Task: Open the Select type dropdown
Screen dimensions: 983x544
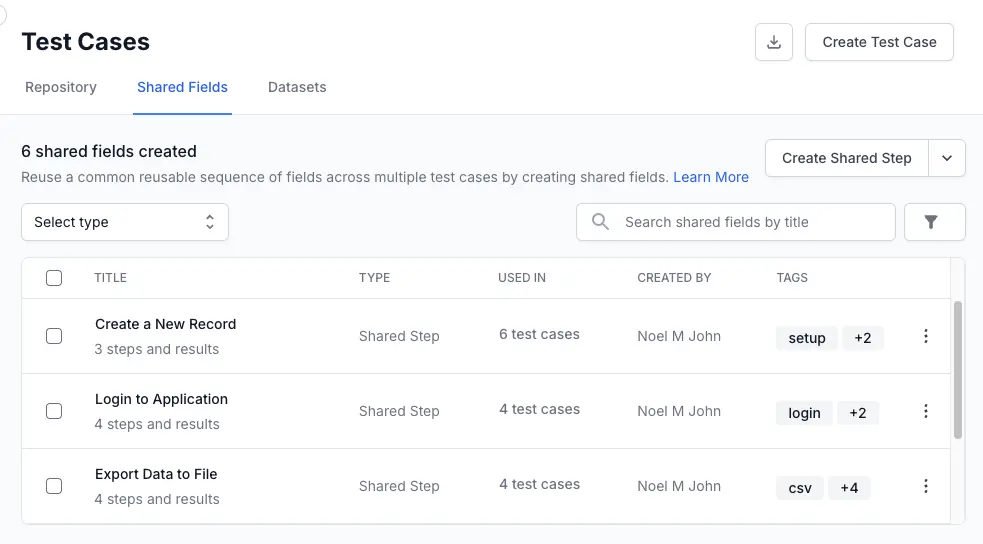Action: pyautogui.click(x=125, y=222)
